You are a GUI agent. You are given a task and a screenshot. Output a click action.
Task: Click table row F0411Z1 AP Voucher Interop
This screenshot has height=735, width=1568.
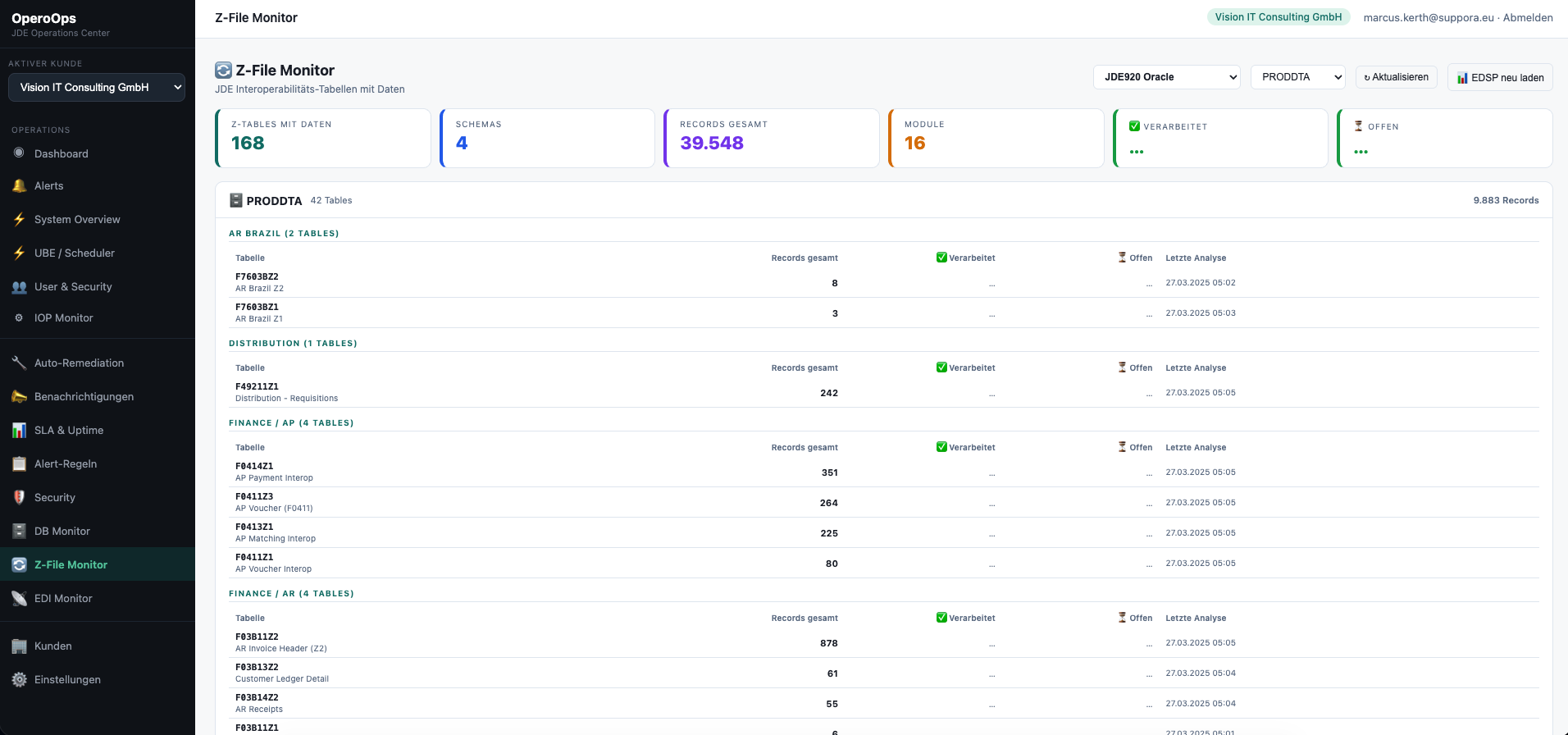click(884, 563)
